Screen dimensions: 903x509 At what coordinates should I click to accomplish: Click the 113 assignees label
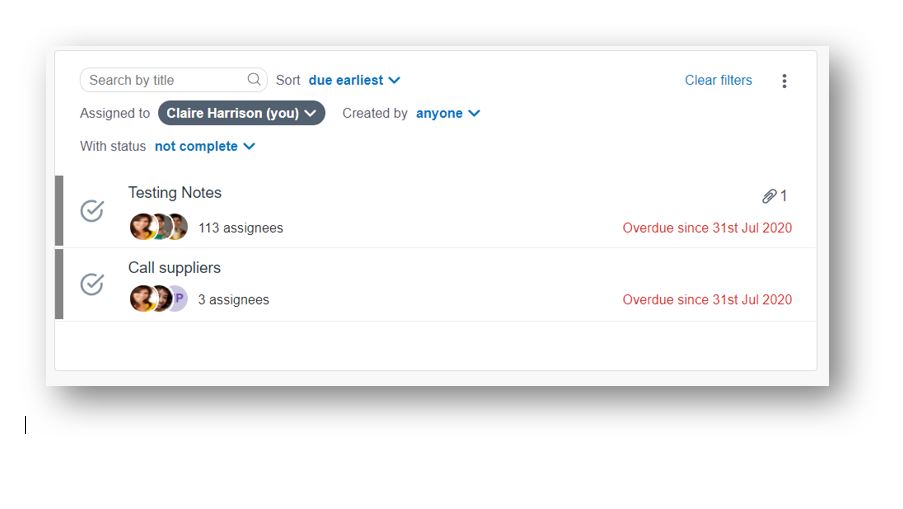241,228
